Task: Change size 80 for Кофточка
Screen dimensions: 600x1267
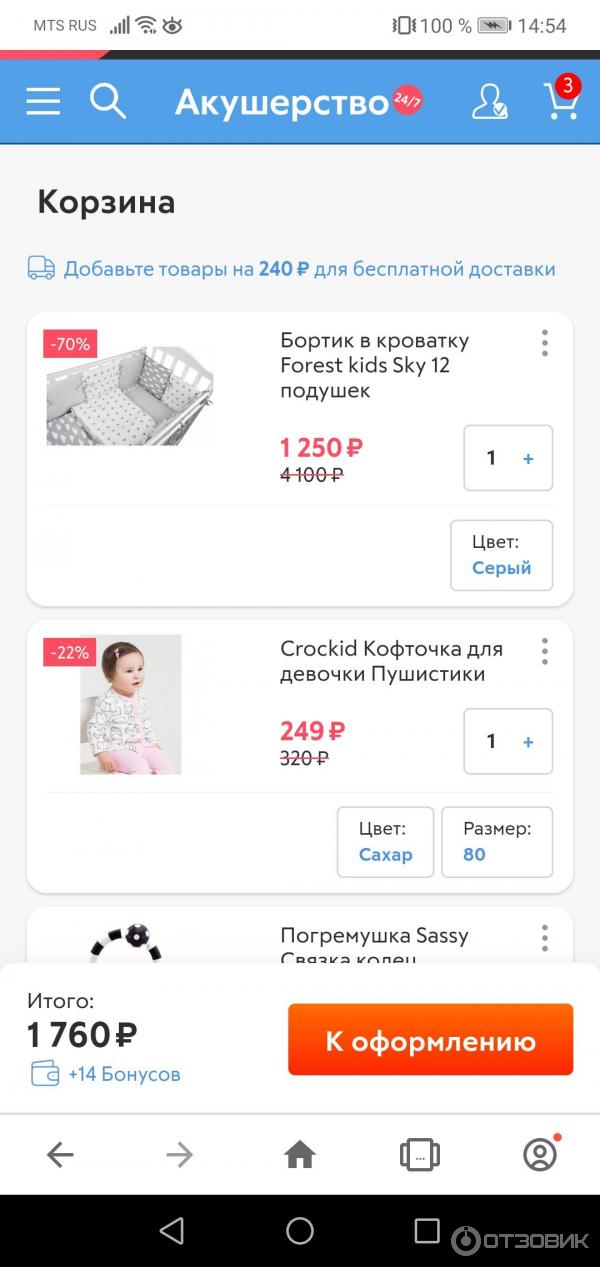Action: (x=496, y=842)
